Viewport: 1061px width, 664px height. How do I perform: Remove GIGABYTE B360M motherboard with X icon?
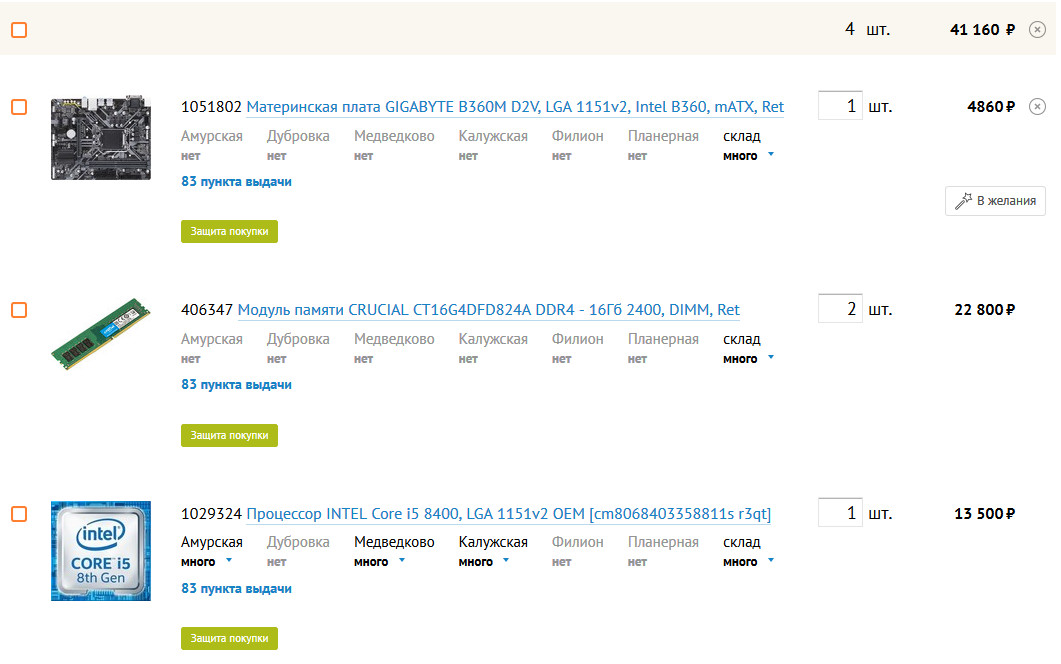1037,106
